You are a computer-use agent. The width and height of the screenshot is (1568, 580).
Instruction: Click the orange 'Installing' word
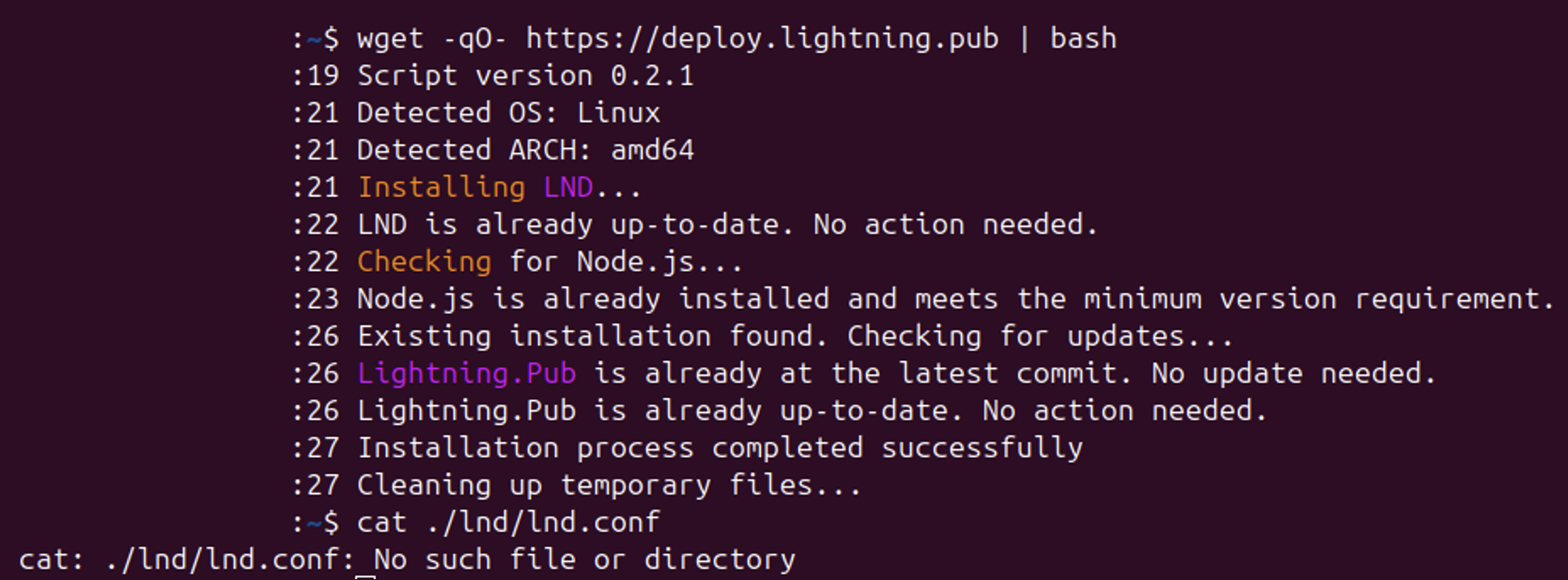click(441, 187)
